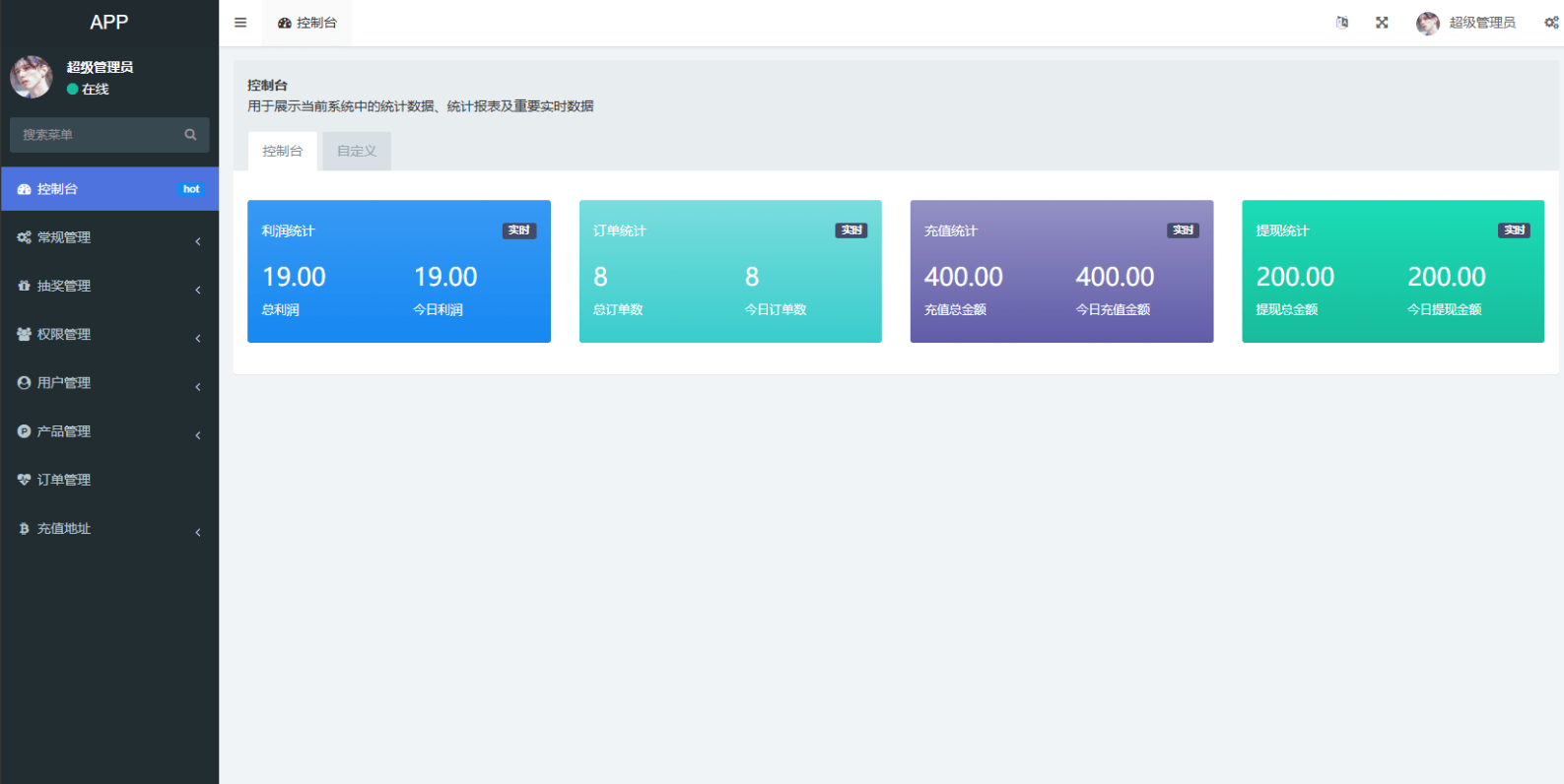Select the 控制台 tab in content panel
The height and width of the screenshot is (784, 1564).
(x=283, y=151)
